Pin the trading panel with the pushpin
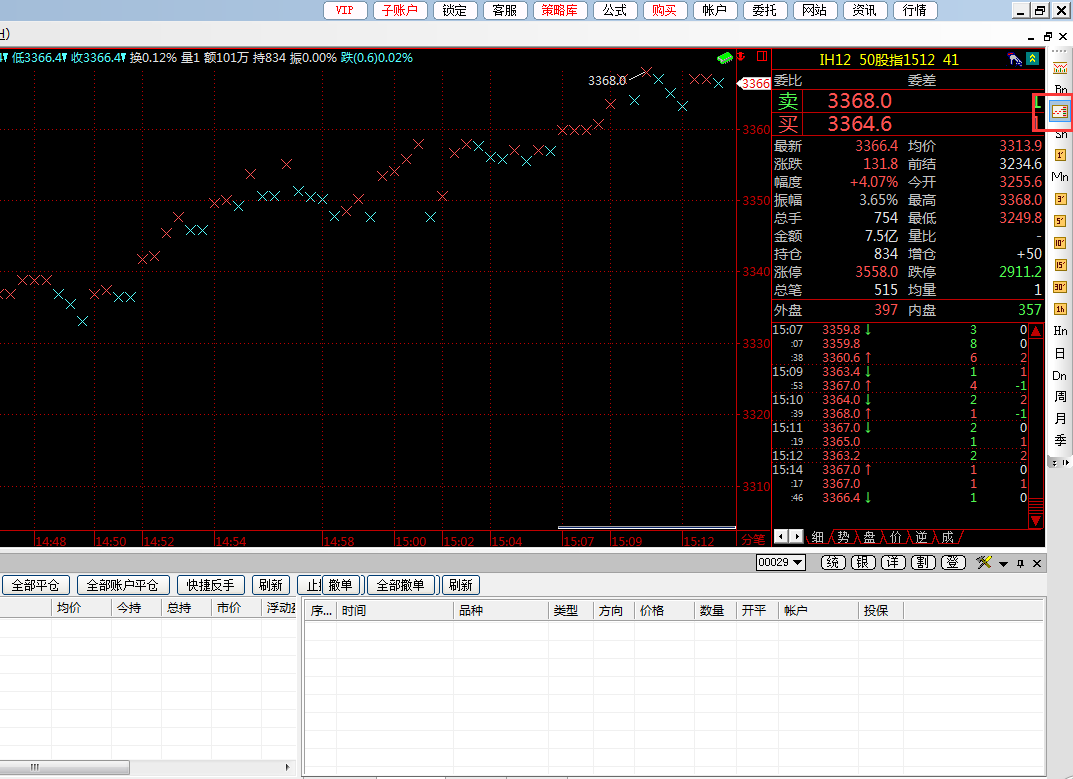This screenshot has width=1073, height=779. [x=1020, y=564]
